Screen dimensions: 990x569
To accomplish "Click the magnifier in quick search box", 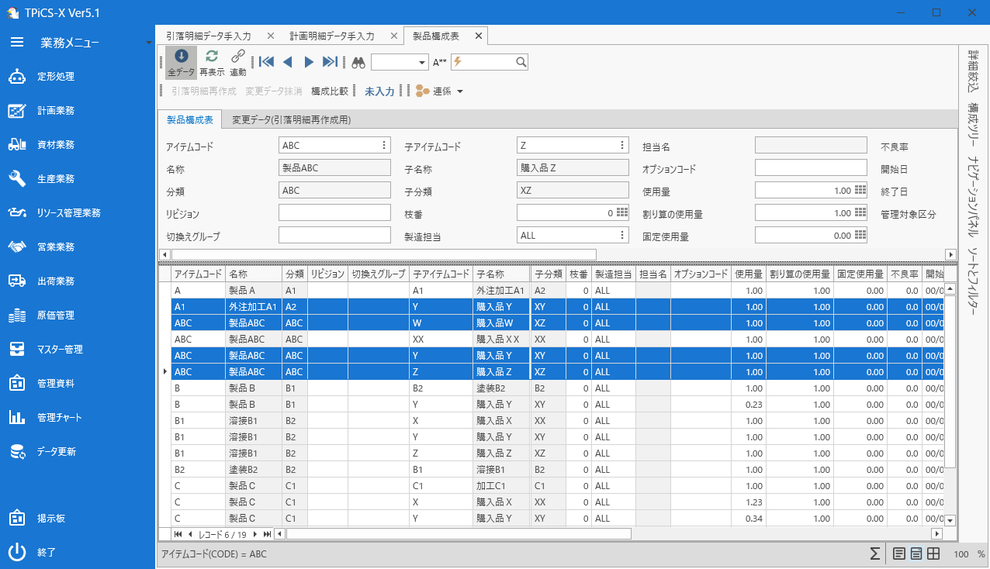I will click(521, 62).
